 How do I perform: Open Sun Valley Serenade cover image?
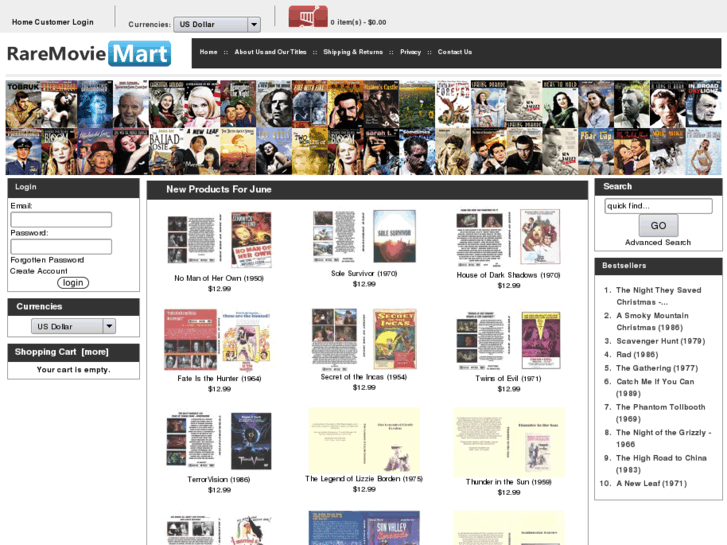pyautogui.click(x=364, y=528)
